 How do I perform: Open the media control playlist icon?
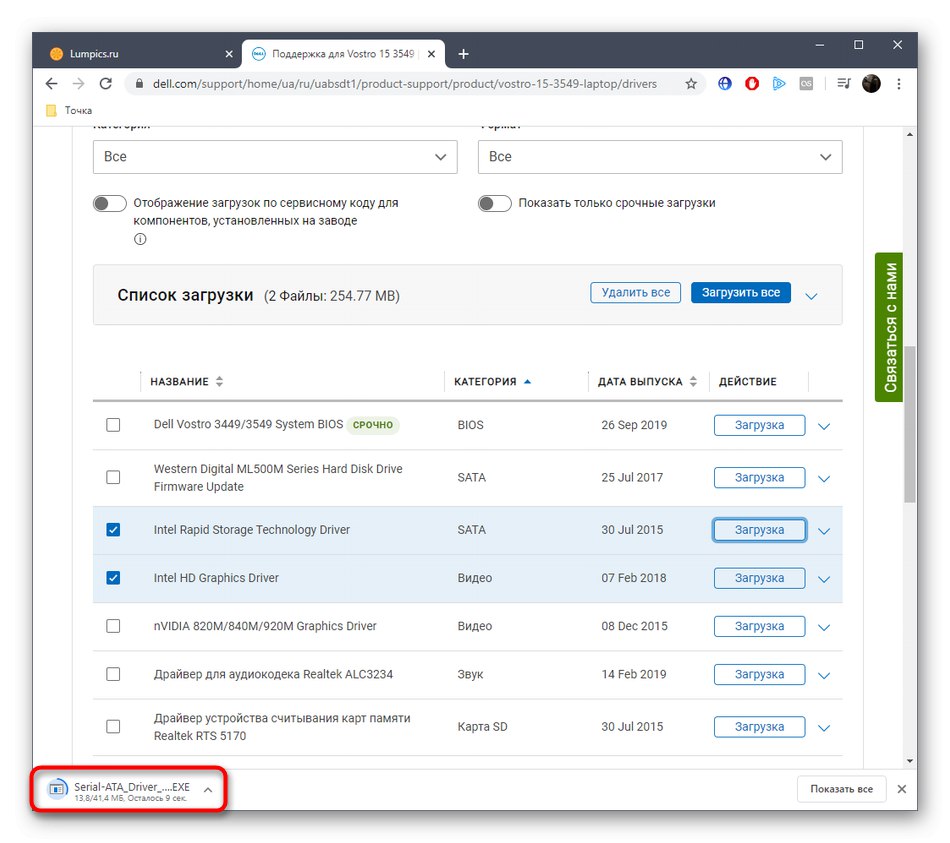(x=844, y=84)
